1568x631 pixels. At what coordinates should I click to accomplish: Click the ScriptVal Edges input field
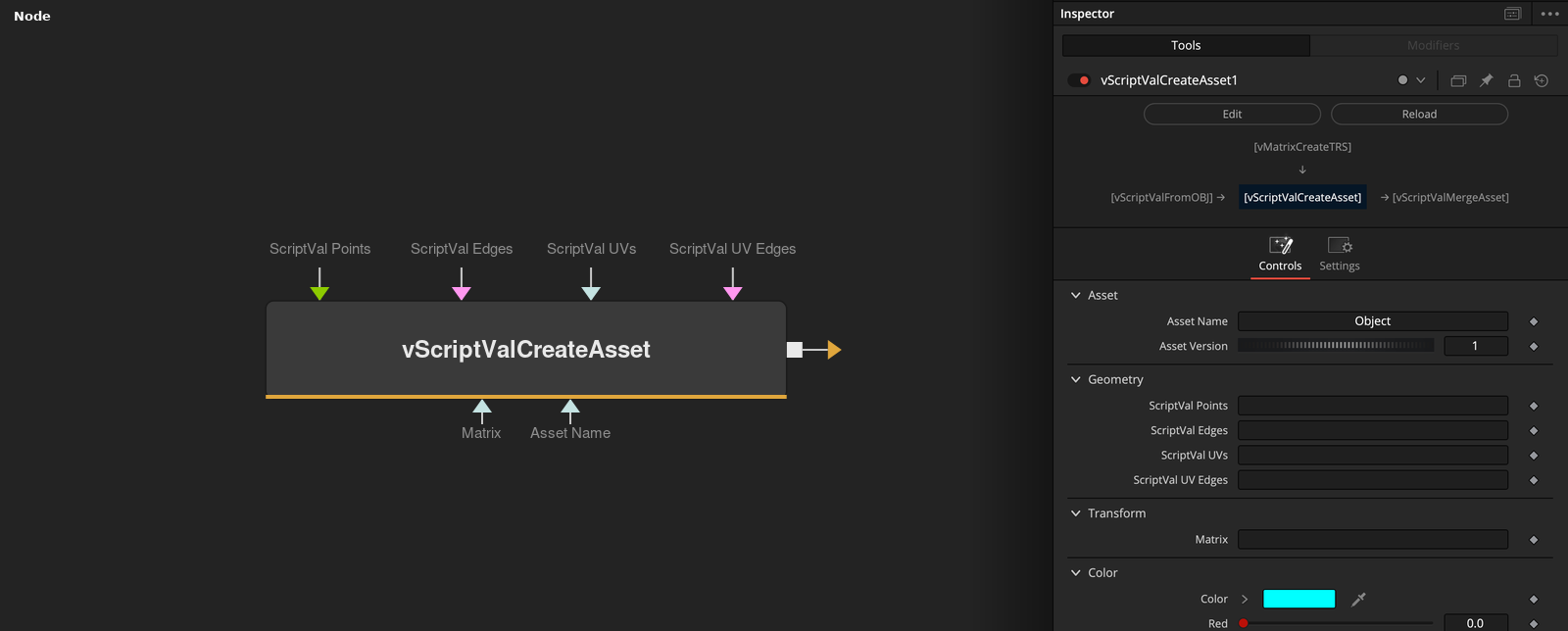pyautogui.click(x=1373, y=430)
